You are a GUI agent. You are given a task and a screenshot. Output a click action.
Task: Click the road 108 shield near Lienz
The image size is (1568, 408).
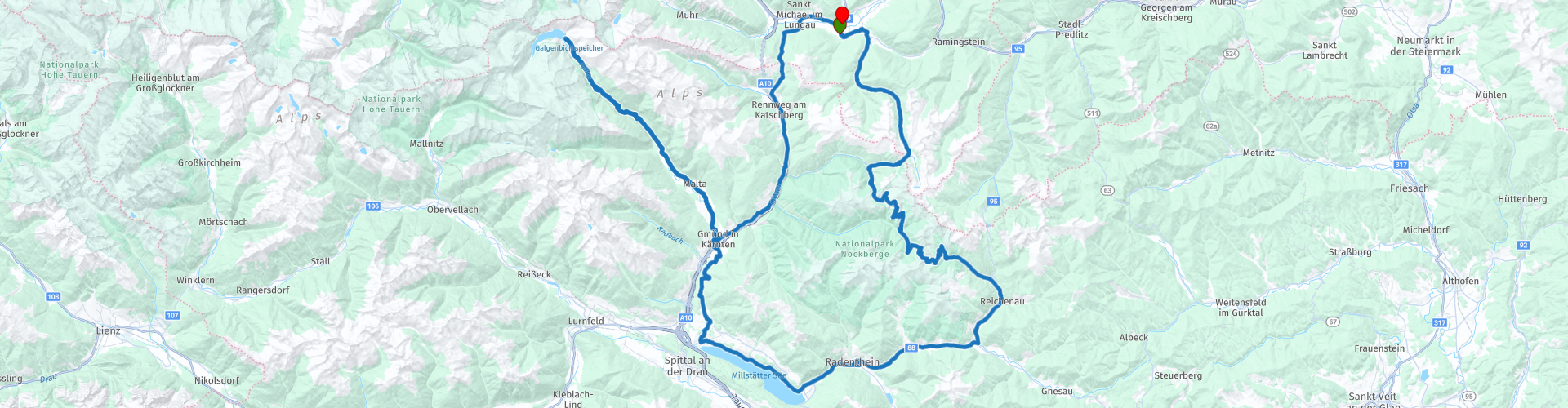(x=53, y=297)
